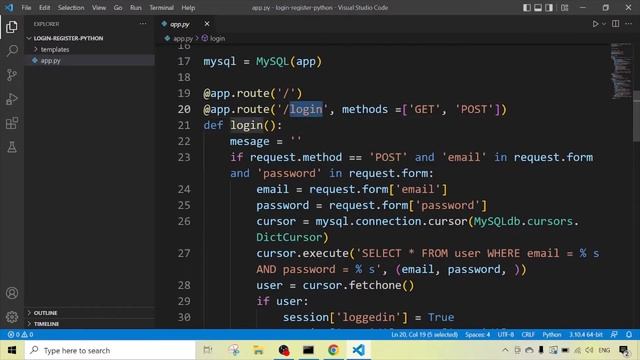Select interpreter 3.10.4 64-bit
640x360 pixels.
586,334
